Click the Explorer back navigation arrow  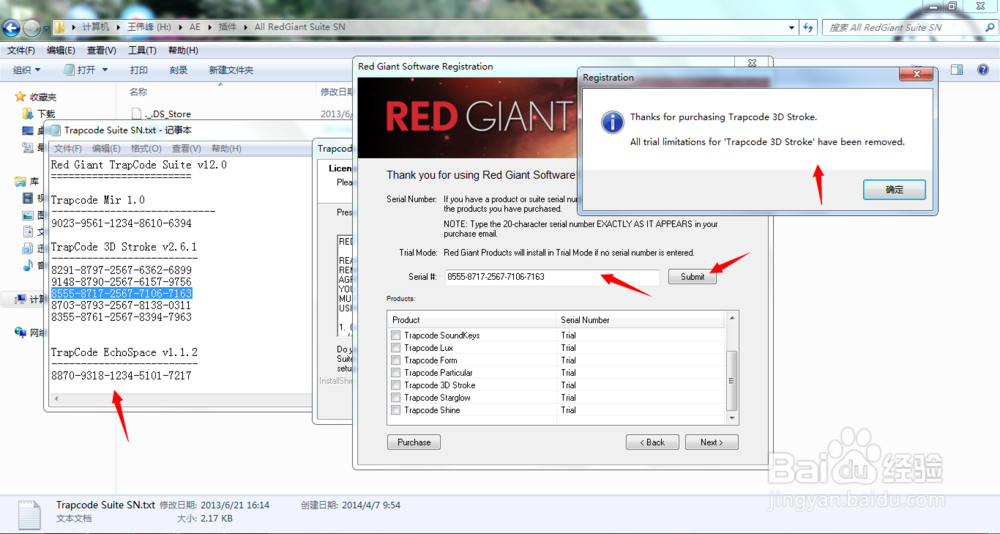coord(11,27)
